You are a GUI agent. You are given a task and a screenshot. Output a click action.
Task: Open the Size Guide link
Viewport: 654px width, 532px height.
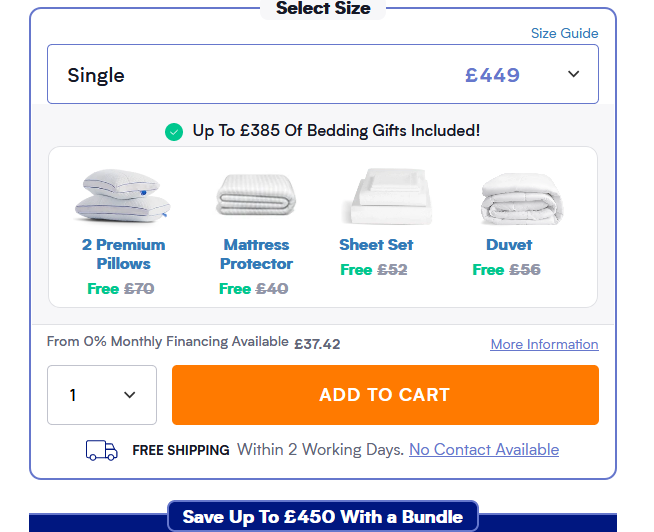pyautogui.click(x=564, y=33)
